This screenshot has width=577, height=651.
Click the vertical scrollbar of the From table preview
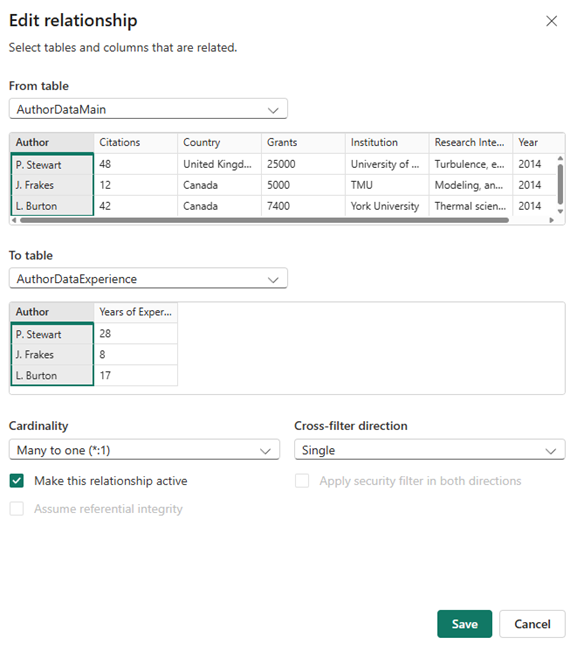click(560, 184)
